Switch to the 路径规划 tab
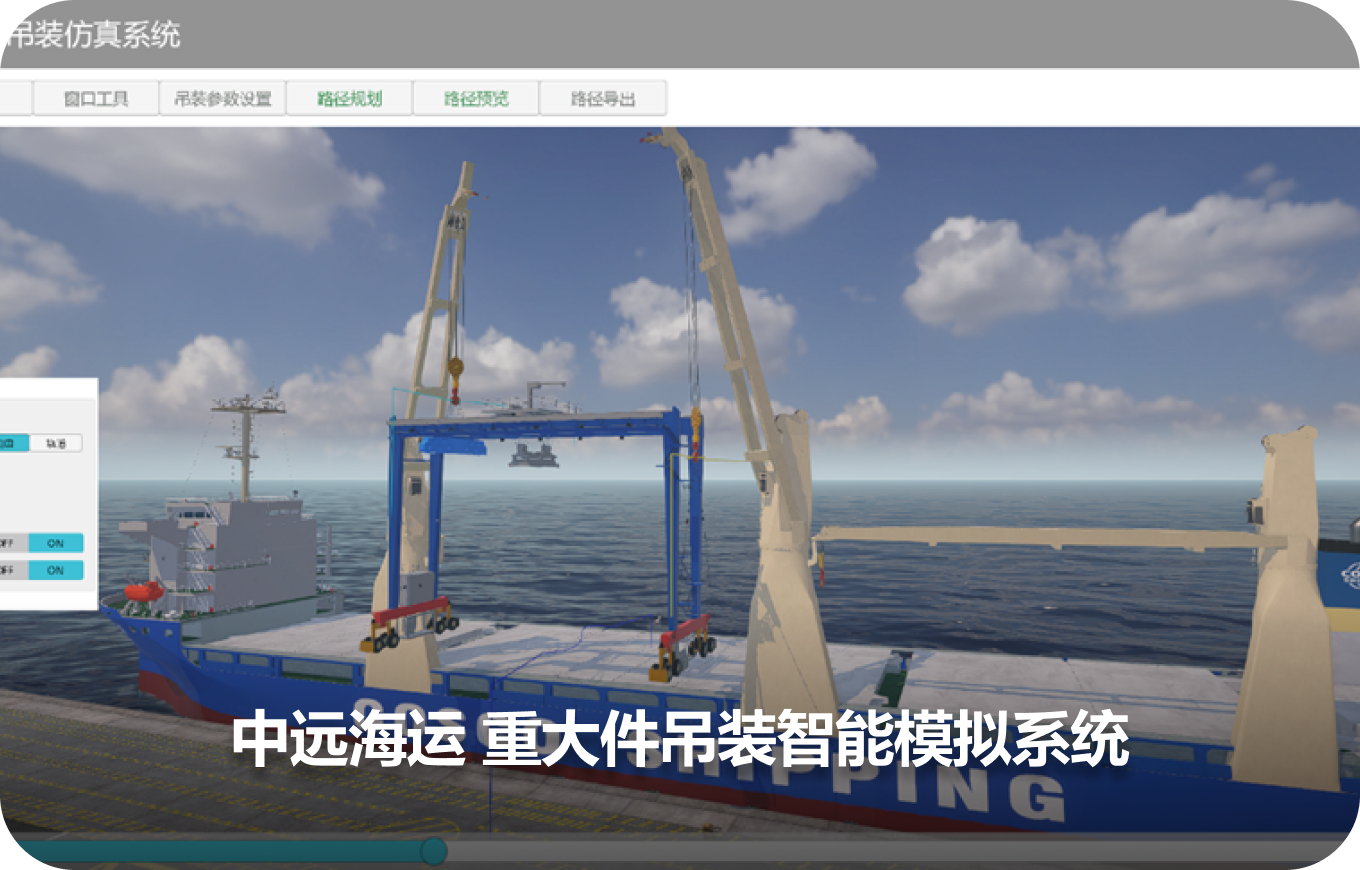Screen dimensions: 1360x870 pyautogui.click(x=349, y=99)
